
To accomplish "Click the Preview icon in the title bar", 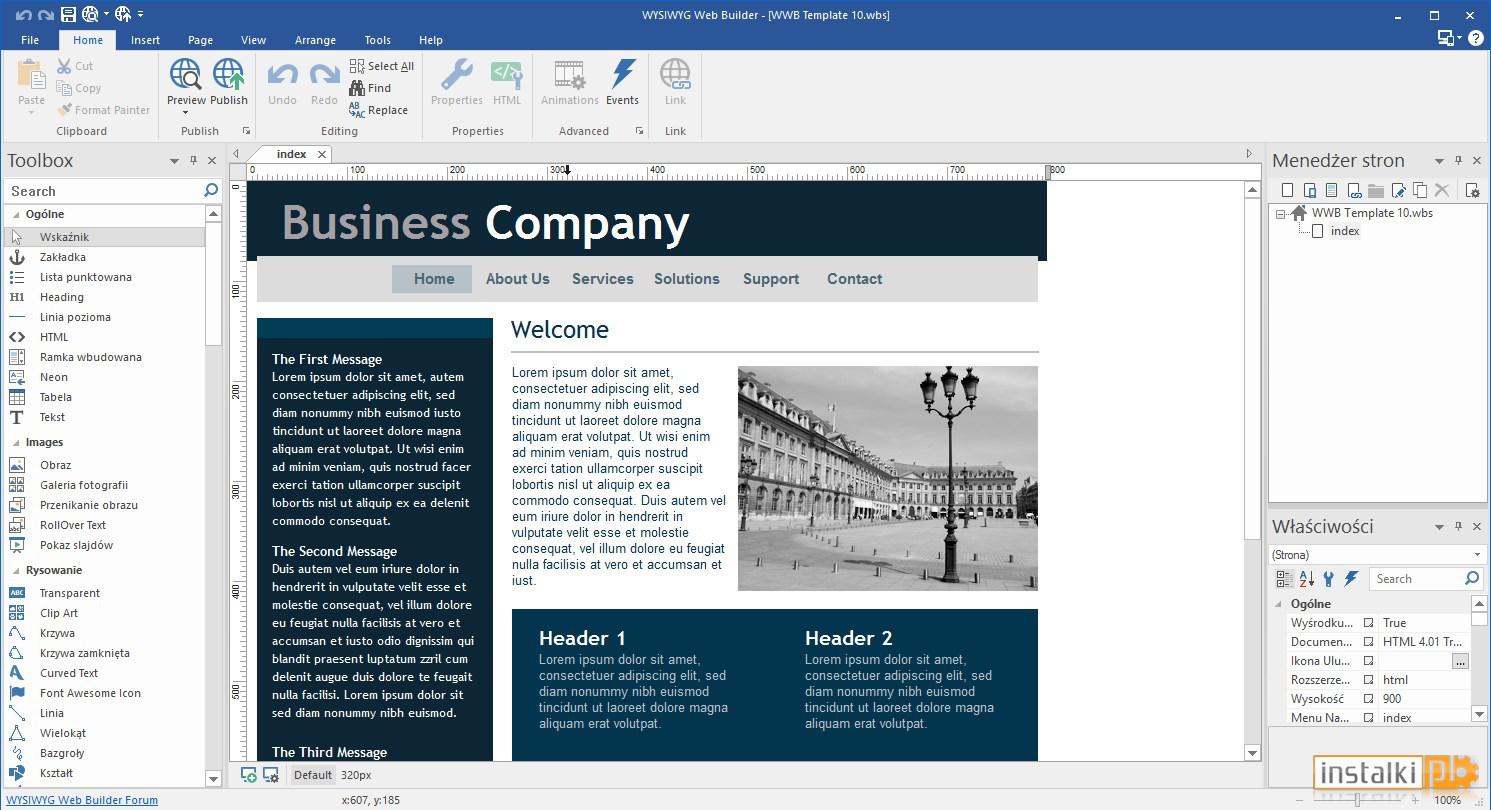I will pos(91,14).
